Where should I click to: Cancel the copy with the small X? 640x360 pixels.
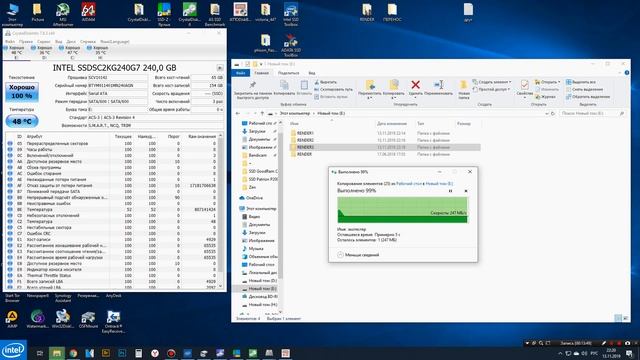(466, 191)
